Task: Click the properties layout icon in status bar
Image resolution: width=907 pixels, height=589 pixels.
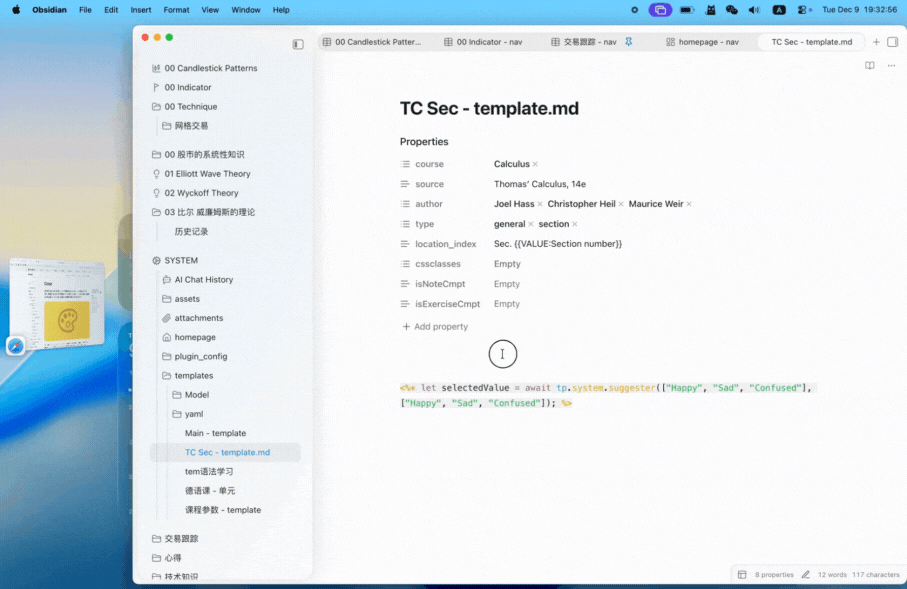Action: coord(742,575)
